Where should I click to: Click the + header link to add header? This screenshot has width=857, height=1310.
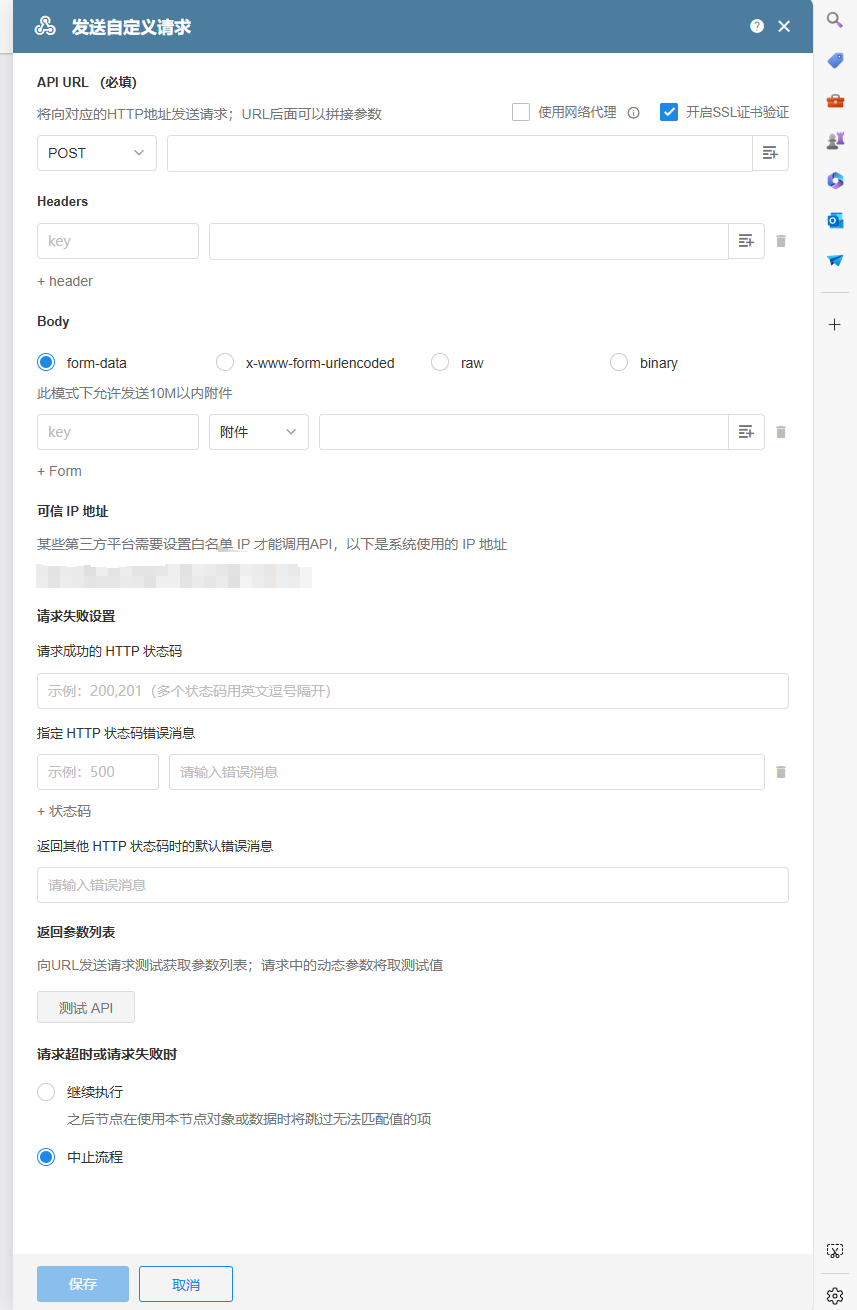click(x=64, y=281)
